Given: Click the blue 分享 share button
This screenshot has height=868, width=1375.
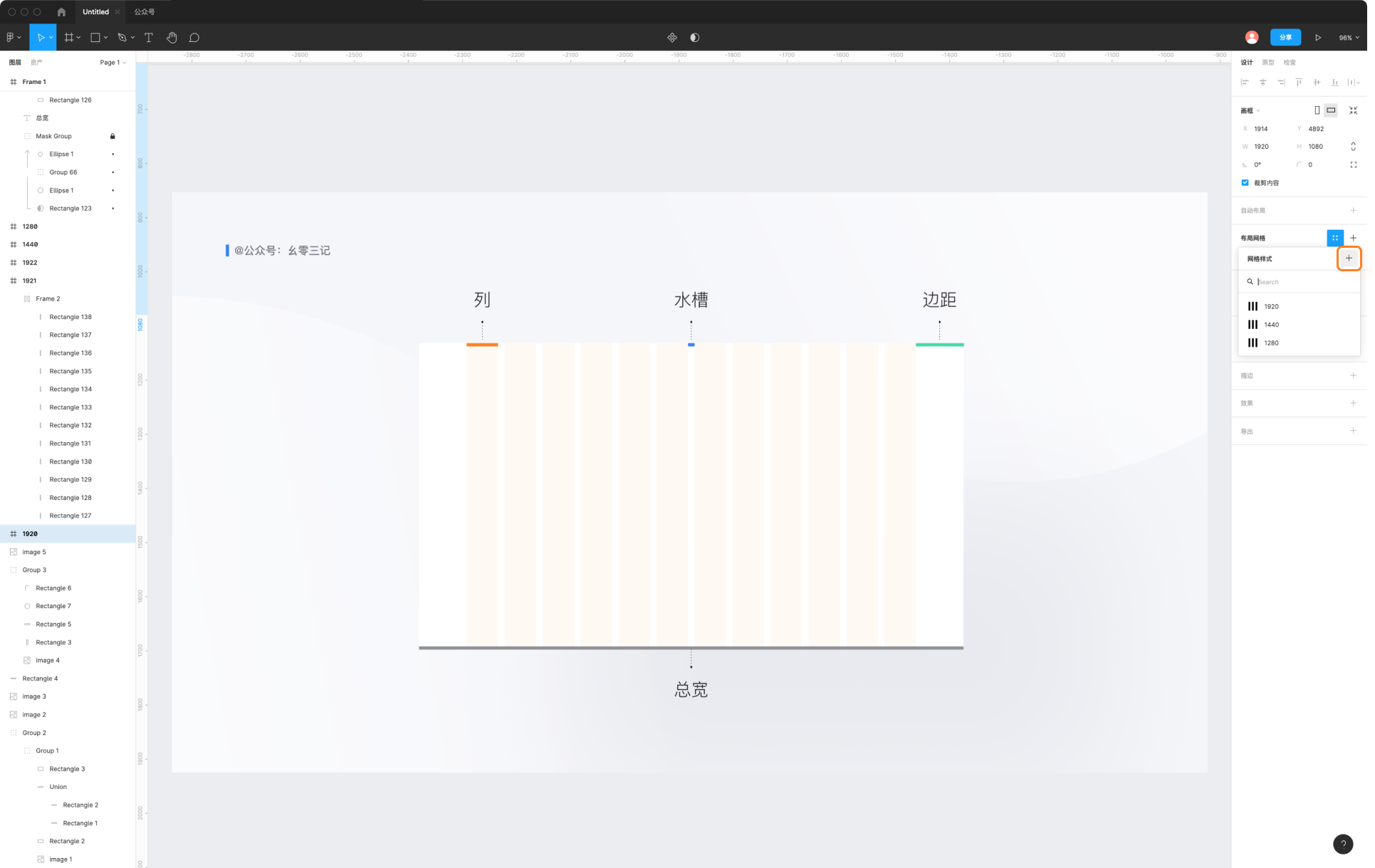Looking at the screenshot, I should (x=1285, y=37).
